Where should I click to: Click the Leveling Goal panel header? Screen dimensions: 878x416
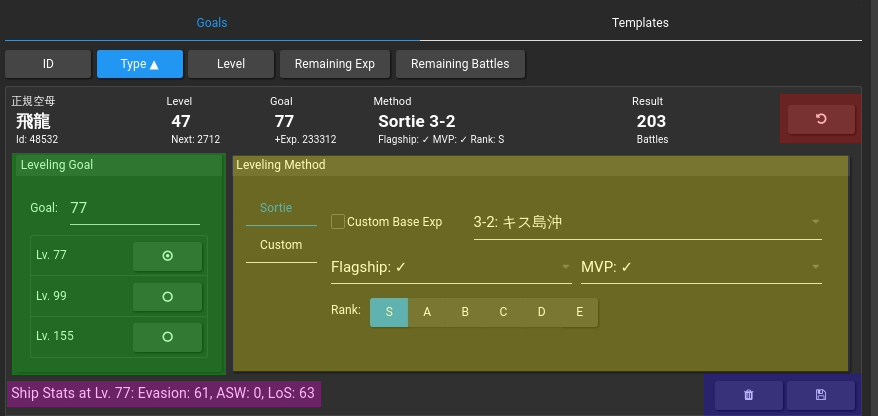click(119, 165)
